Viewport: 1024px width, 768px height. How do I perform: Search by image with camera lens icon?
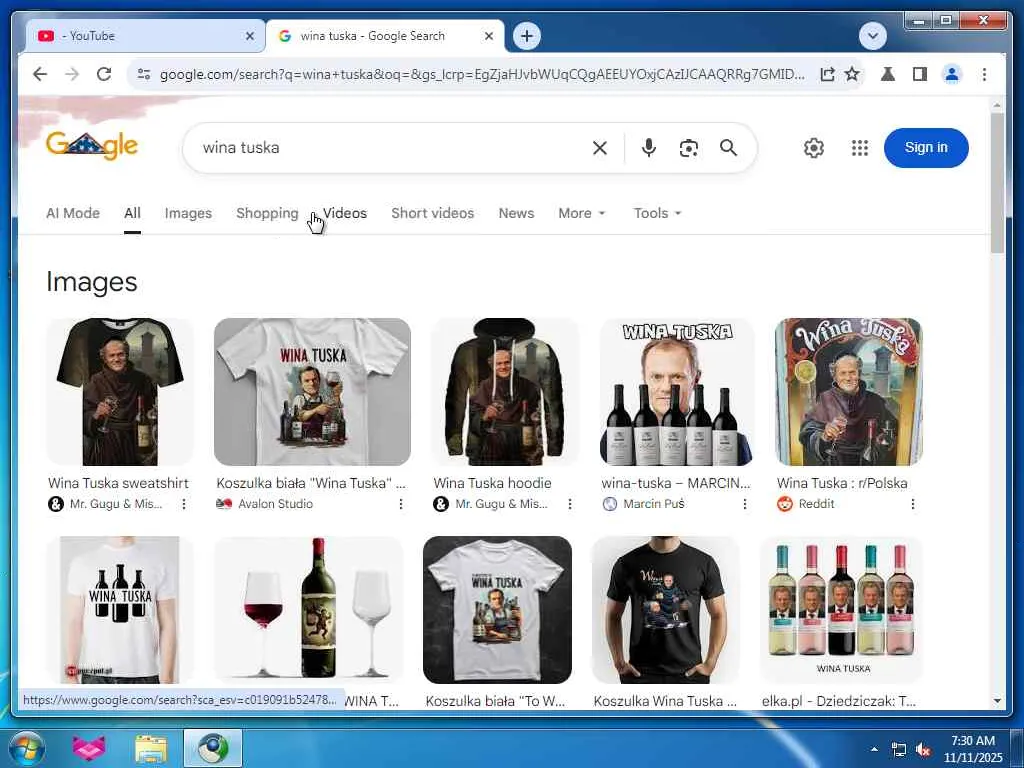coord(688,148)
